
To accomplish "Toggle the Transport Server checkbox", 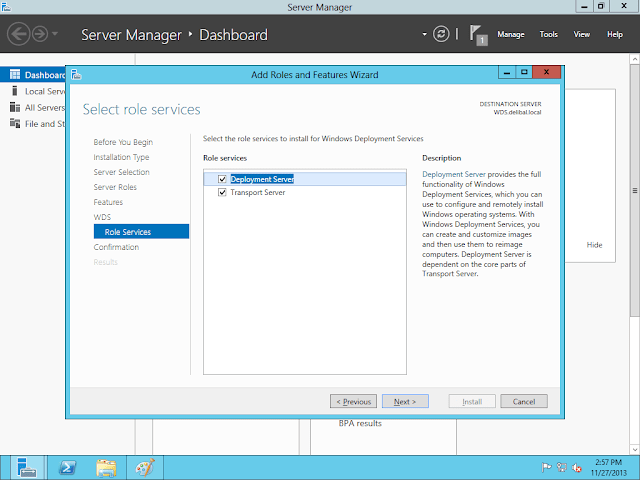I will click(222, 192).
